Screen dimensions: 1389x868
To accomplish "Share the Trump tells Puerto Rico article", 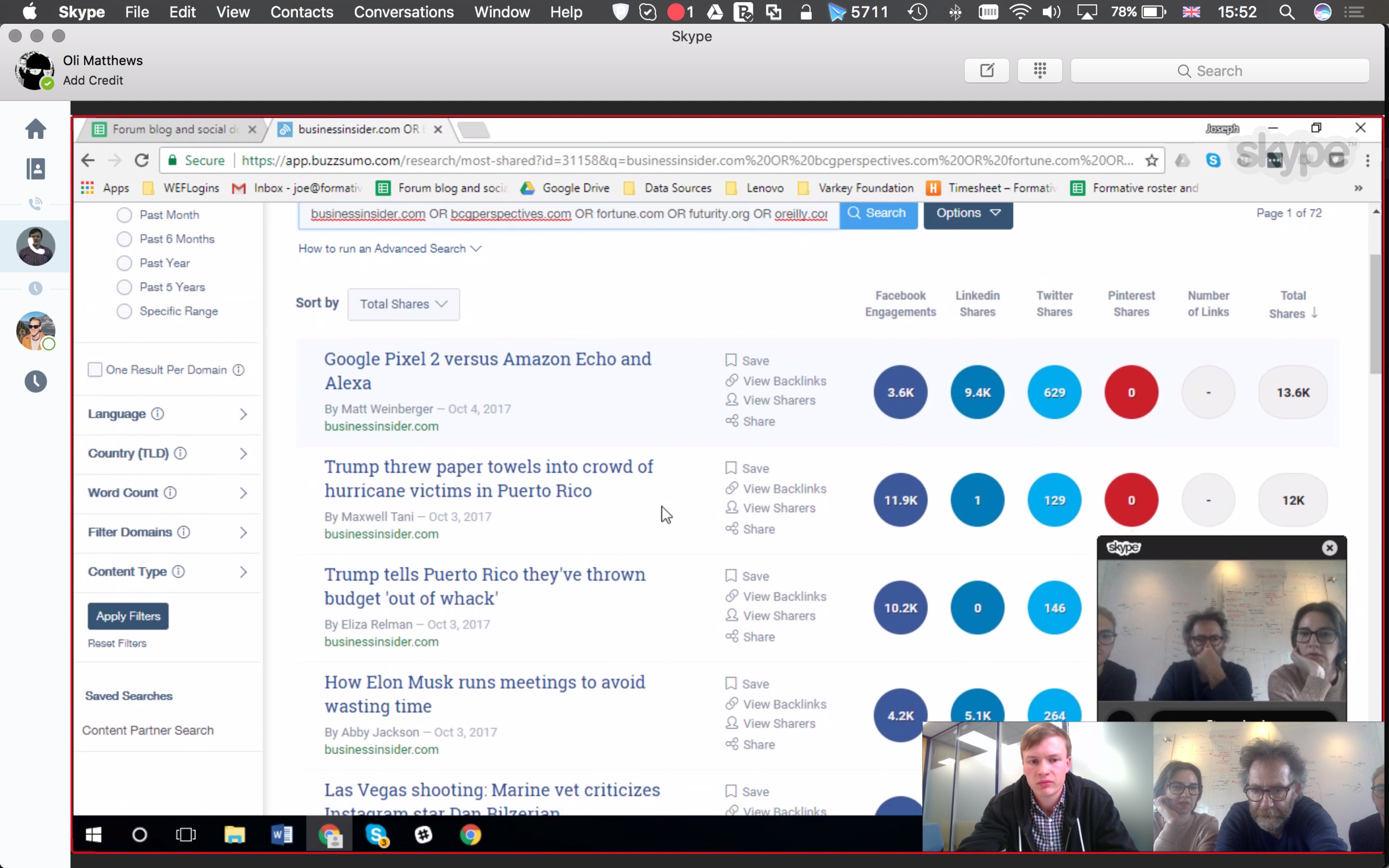I will coord(750,636).
